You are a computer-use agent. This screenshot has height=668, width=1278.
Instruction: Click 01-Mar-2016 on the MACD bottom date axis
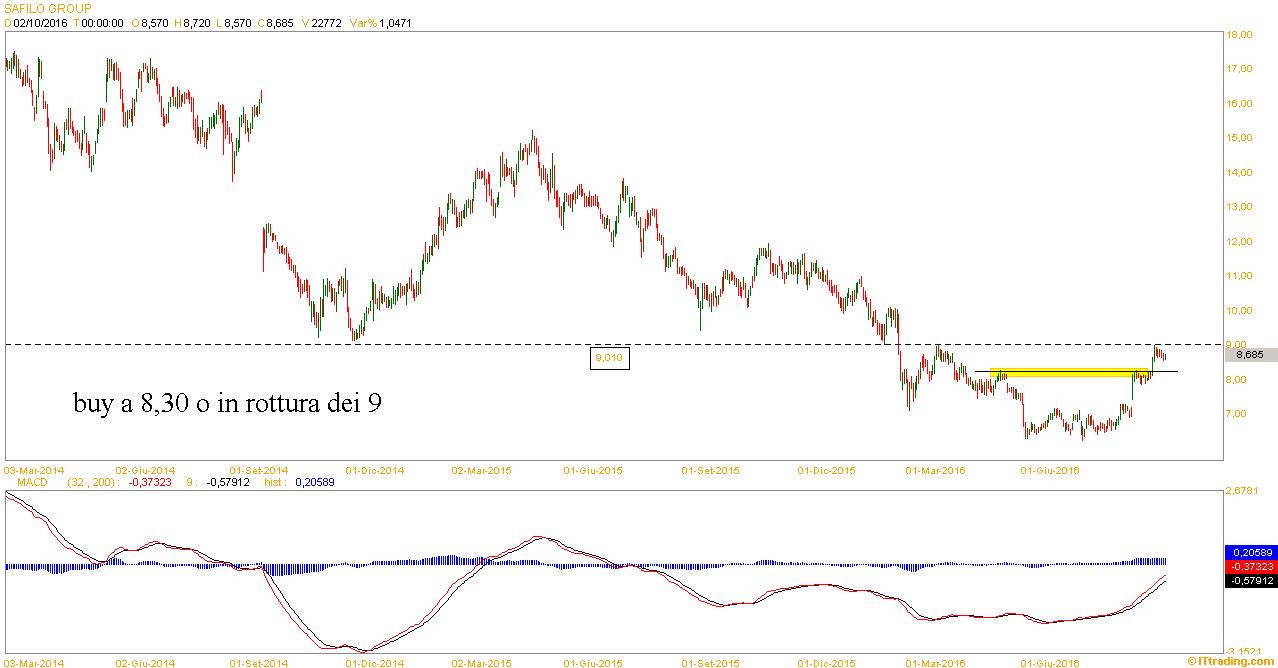pos(936,662)
